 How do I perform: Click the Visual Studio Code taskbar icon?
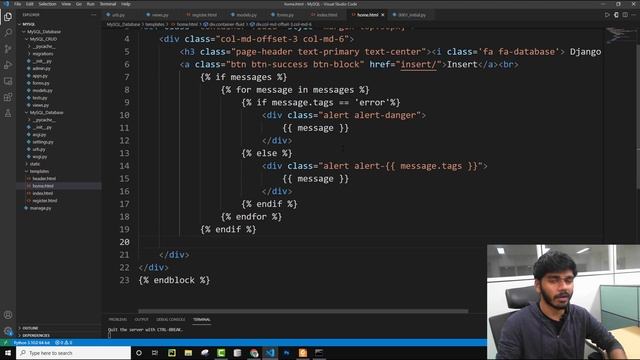pyautogui.click(x=270, y=353)
